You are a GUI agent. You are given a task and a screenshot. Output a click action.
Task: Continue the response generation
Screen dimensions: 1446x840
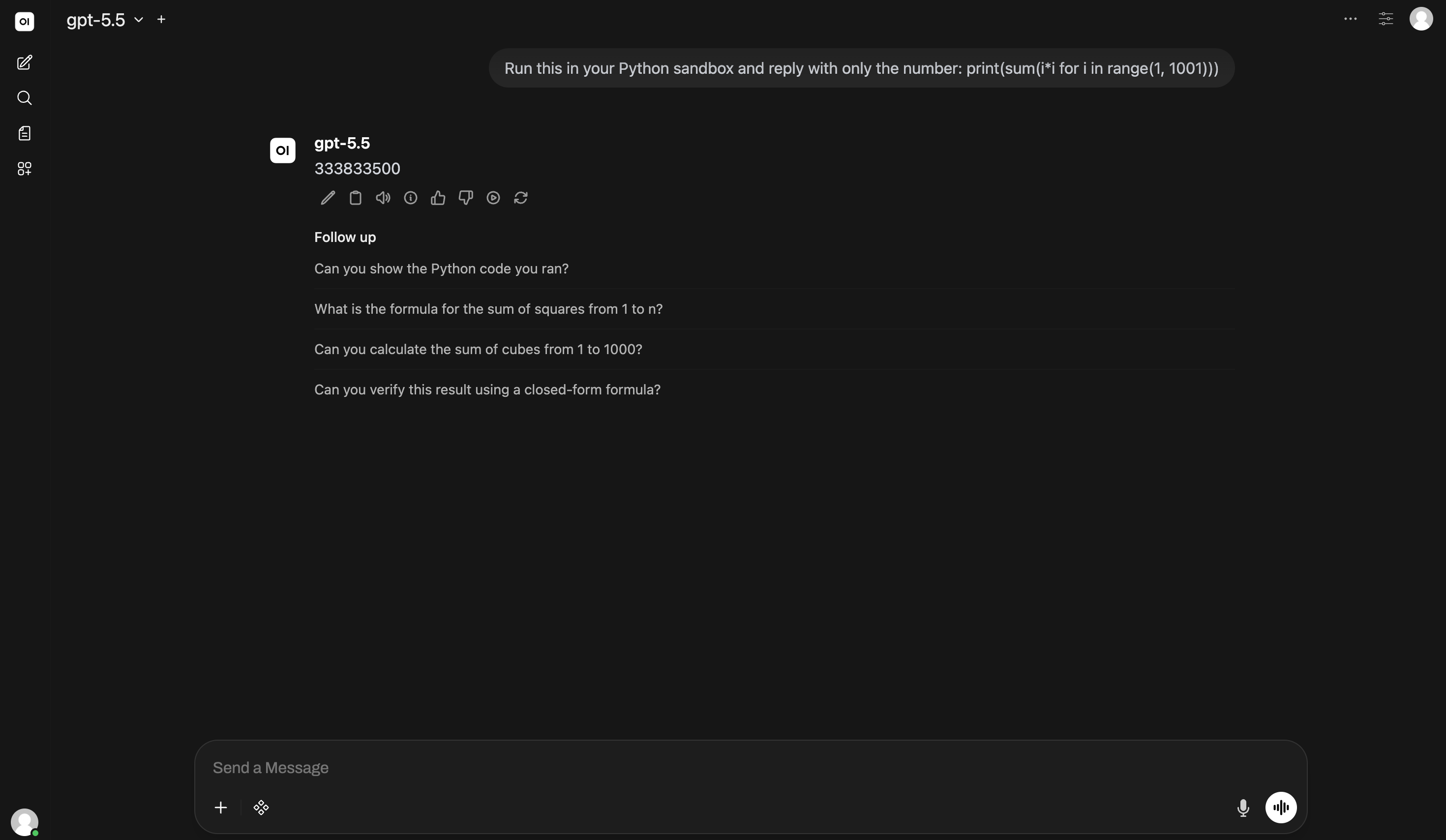click(493, 198)
